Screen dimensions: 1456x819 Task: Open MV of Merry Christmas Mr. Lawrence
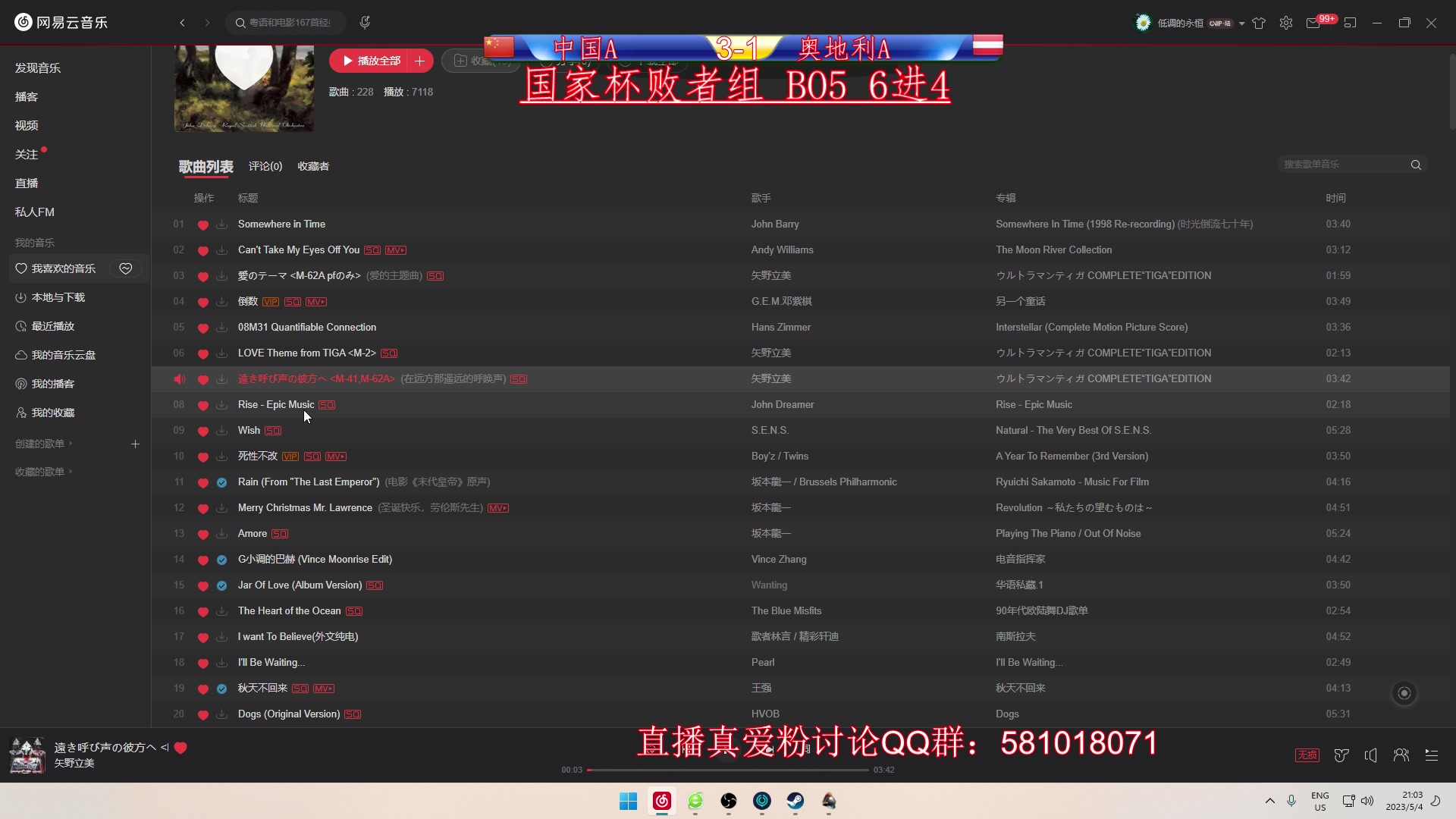point(498,508)
